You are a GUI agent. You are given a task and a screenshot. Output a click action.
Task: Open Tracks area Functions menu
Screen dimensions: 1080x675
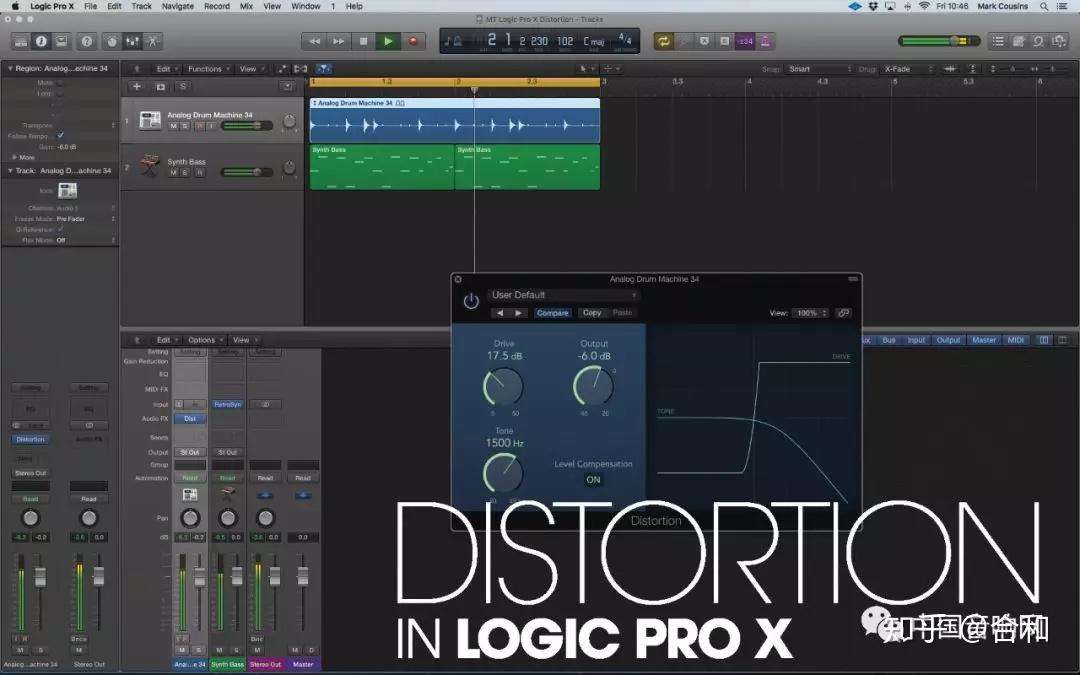[x=208, y=69]
